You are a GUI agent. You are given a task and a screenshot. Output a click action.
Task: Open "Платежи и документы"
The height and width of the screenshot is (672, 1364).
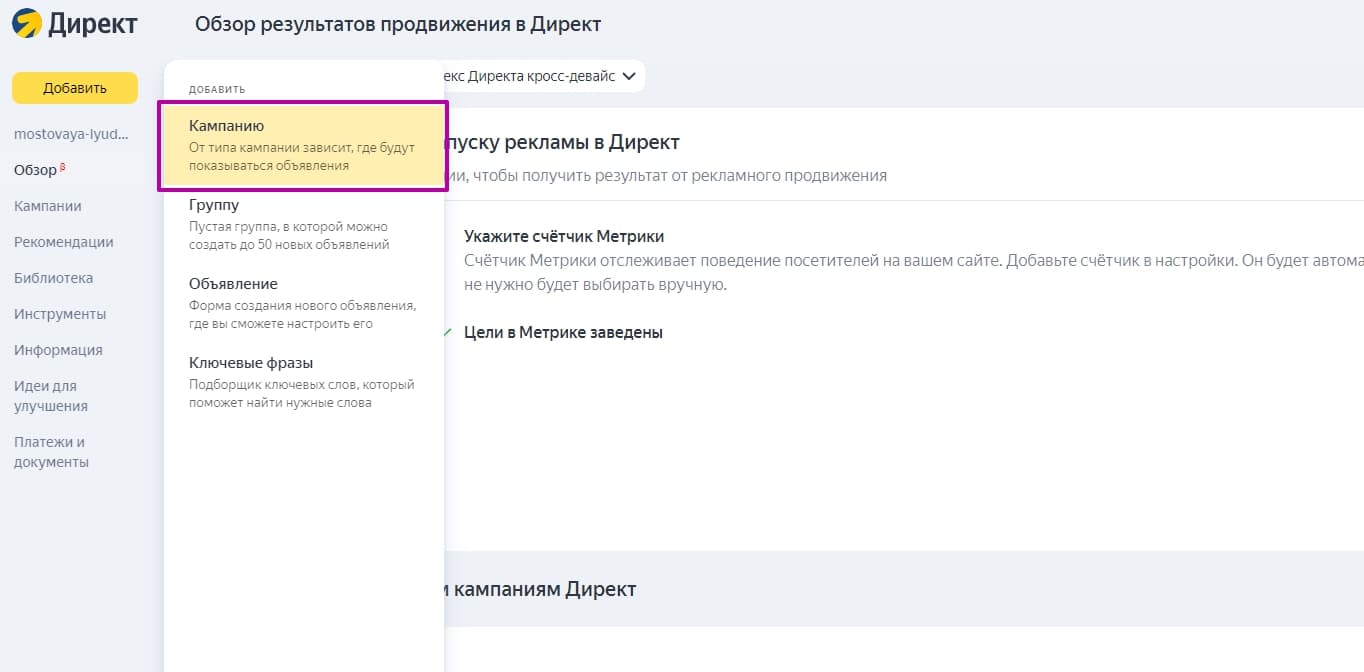click(50, 451)
